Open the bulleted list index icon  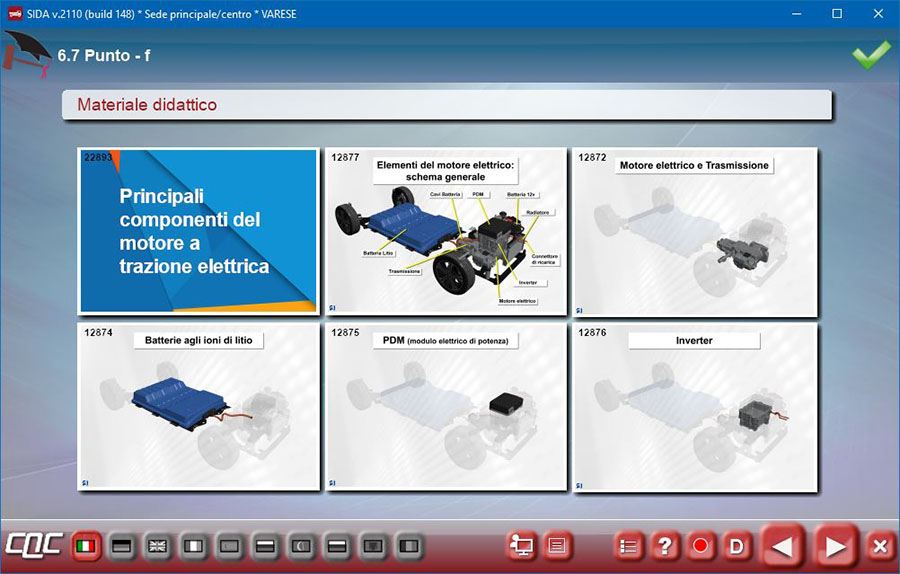629,546
